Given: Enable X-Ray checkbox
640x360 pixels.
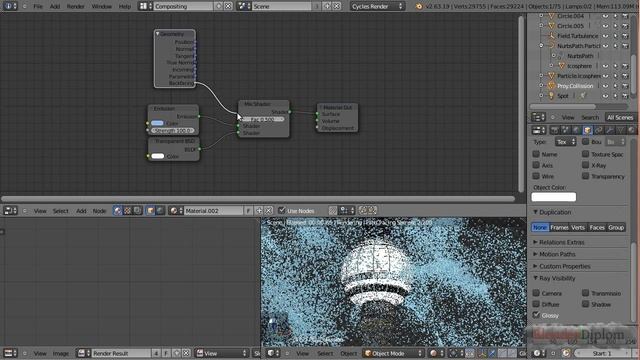Looking at the screenshot, I should (x=585, y=165).
